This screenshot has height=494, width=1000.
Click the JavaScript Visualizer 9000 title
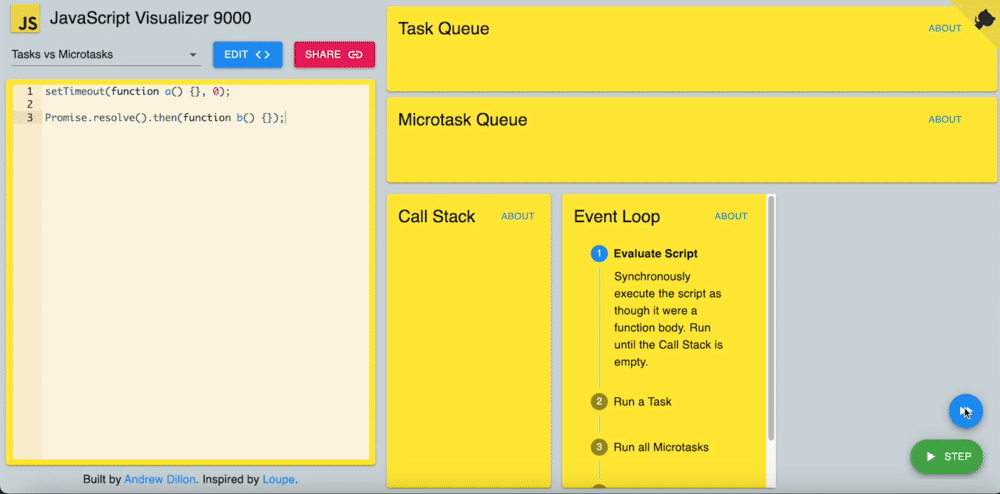[x=151, y=18]
